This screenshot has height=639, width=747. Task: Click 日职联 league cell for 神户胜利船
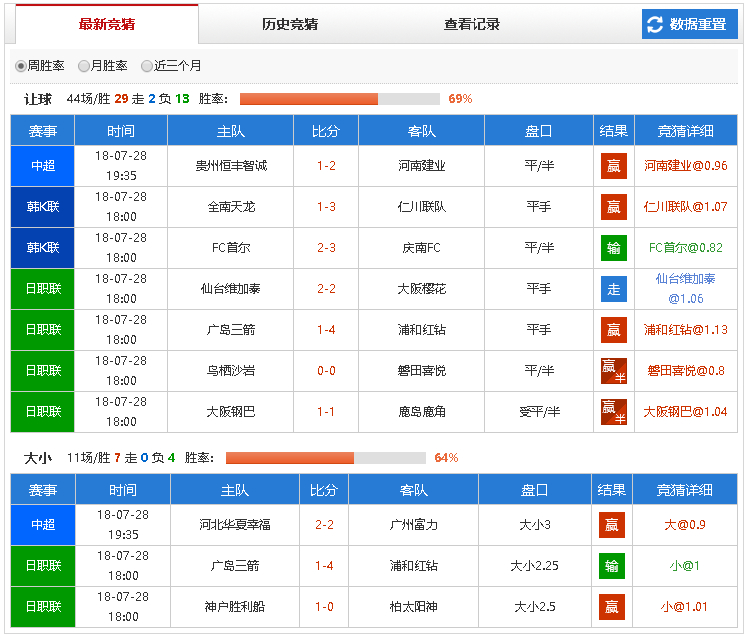43,607
